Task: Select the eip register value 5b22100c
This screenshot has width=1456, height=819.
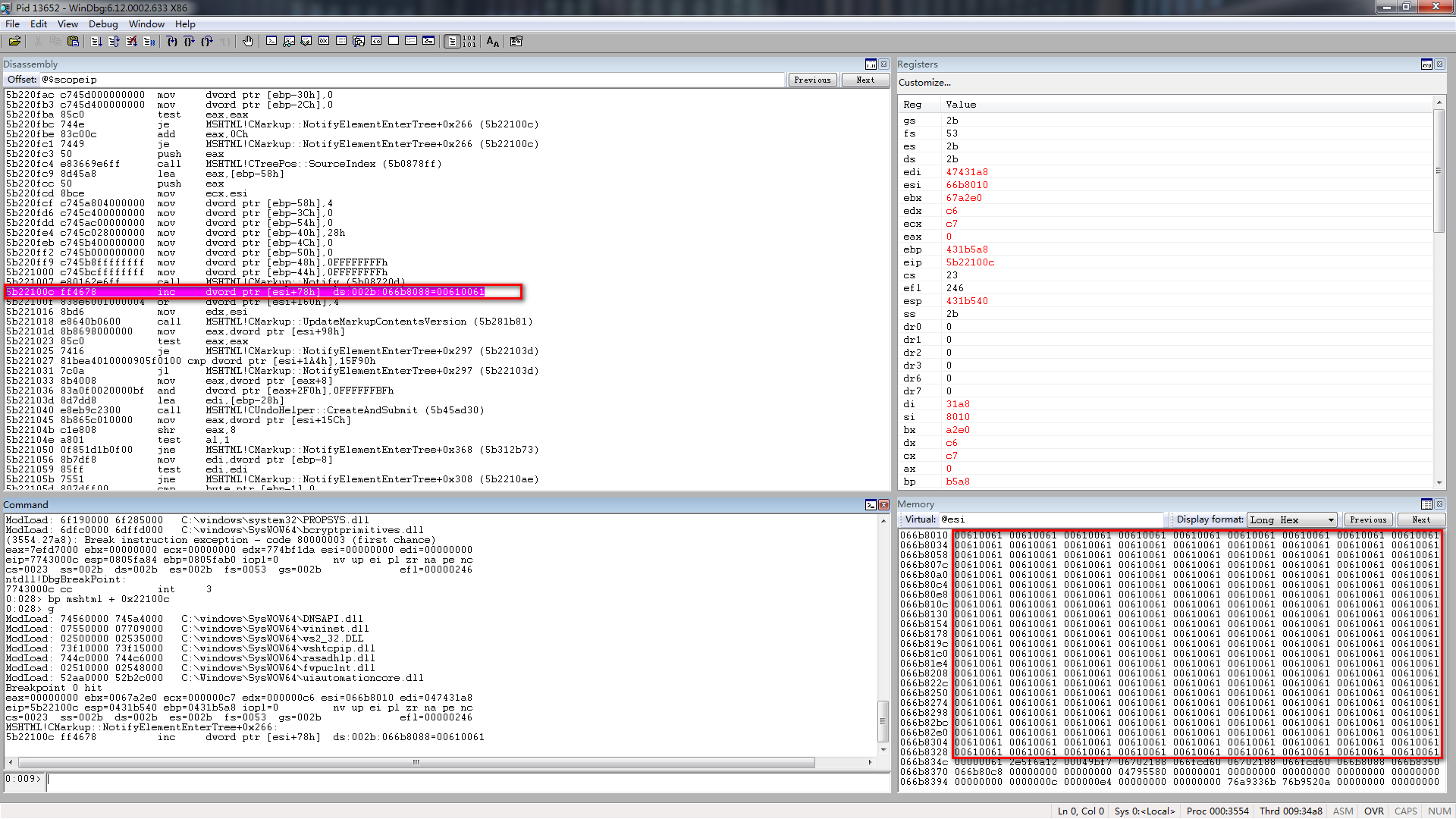Action: tap(970, 262)
